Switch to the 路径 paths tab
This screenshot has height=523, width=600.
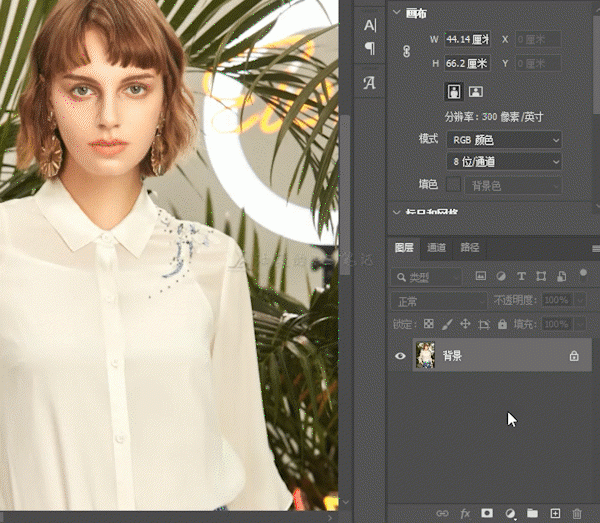[470, 248]
